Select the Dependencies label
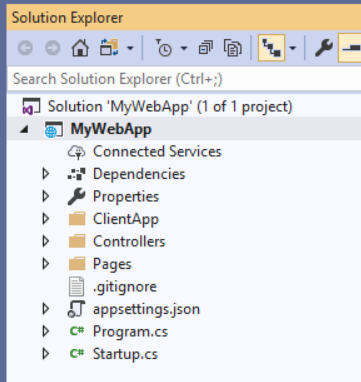 139,174
